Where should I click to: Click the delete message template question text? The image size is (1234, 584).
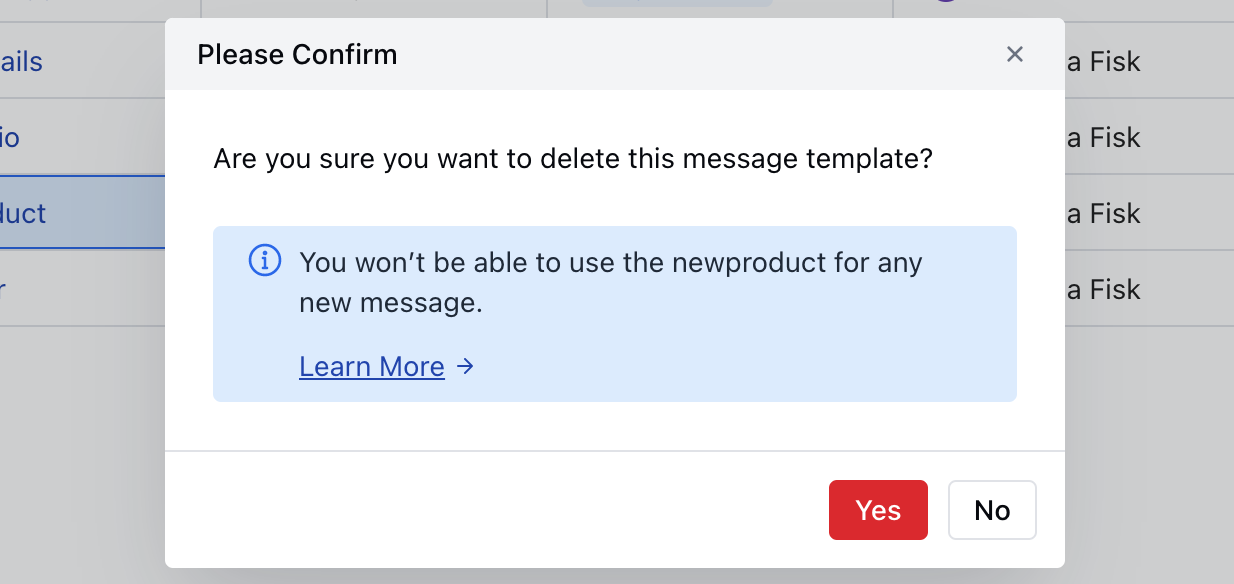pos(573,158)
